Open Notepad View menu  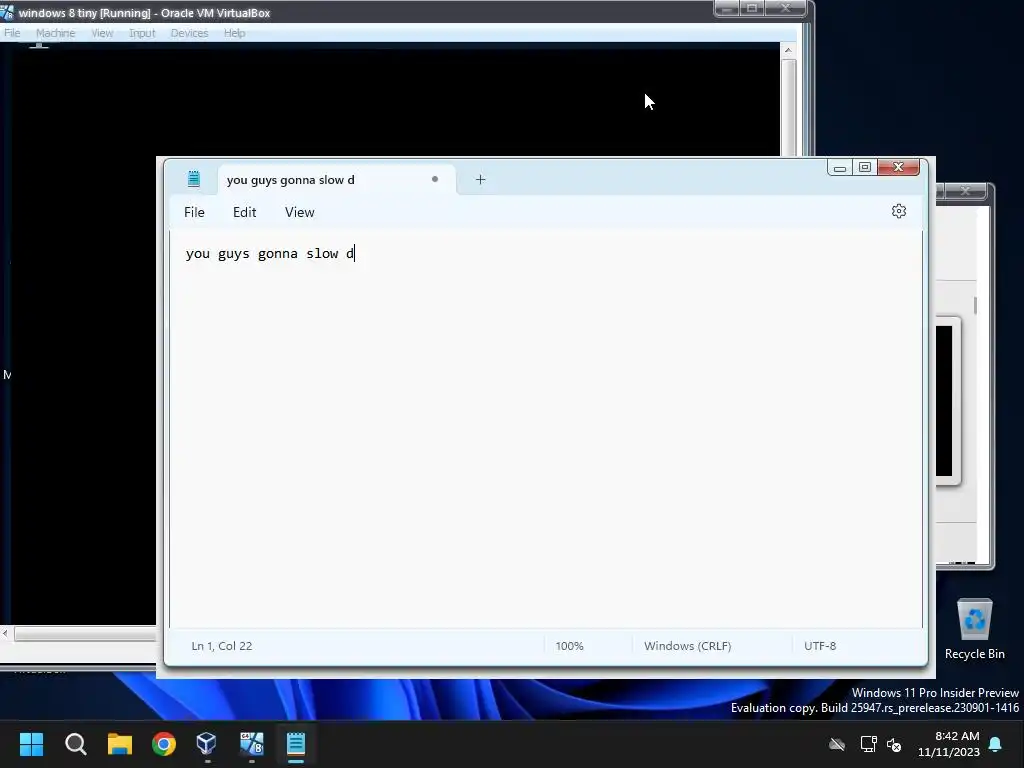point(300,212)
